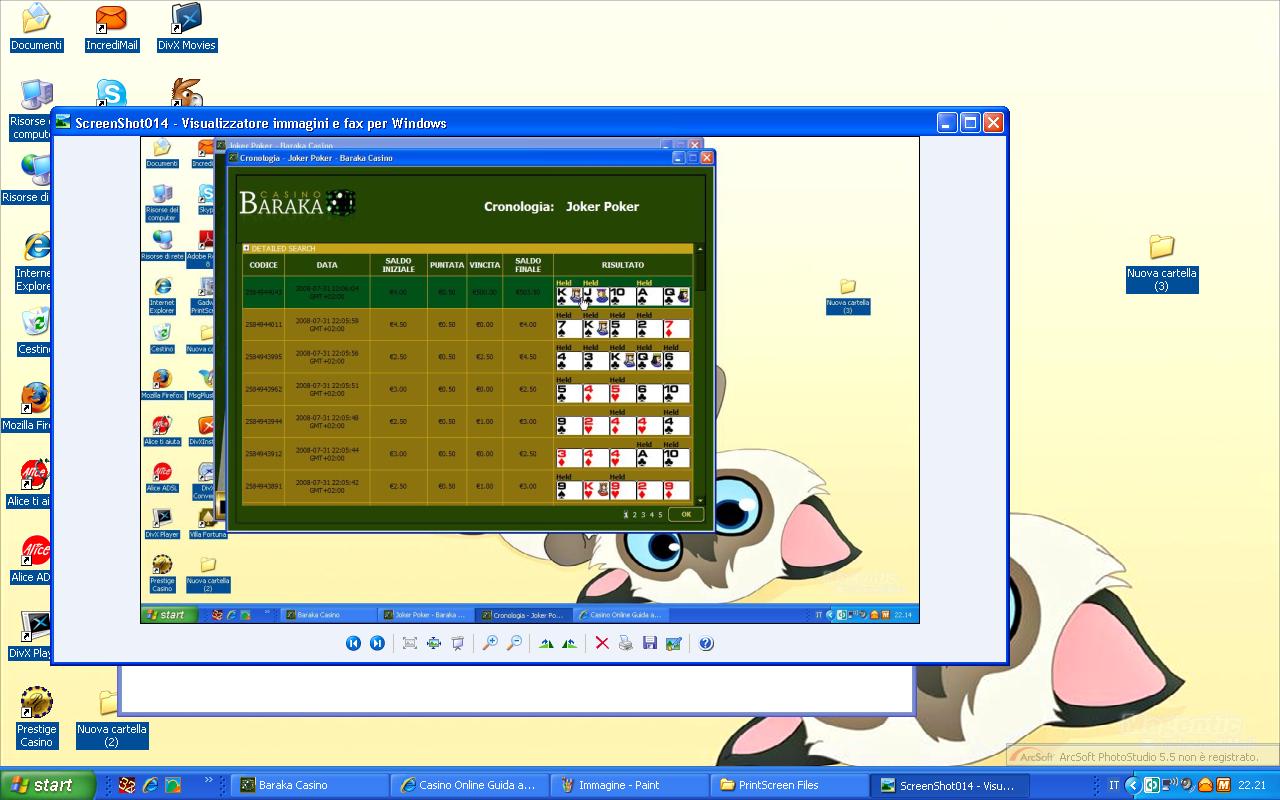Select Nuova cartella (3) folder on desktop
Screen dimensions: 1280x800
coord(1161,264)
